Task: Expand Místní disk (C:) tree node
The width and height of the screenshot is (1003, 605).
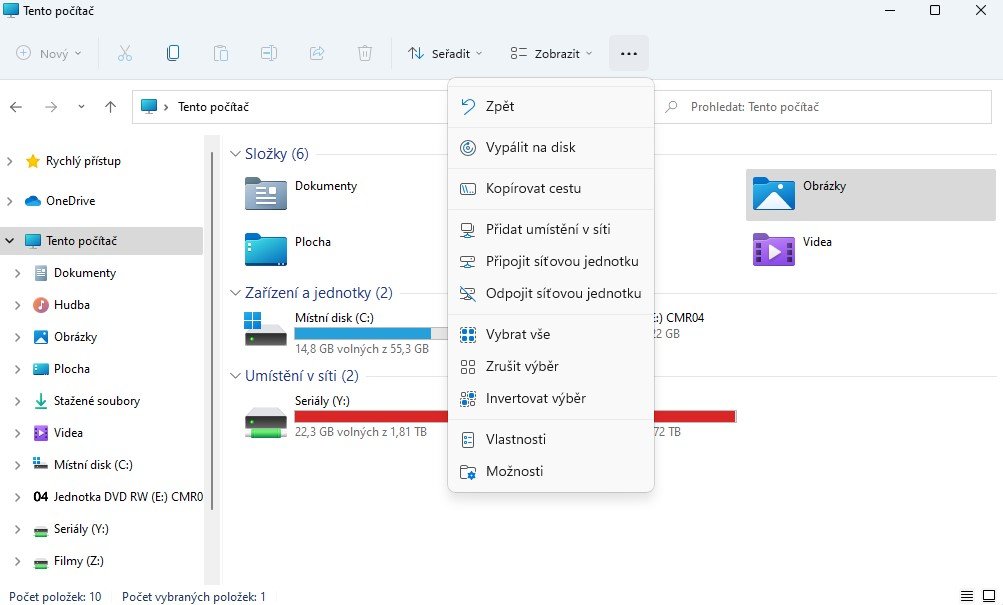Action: point(18,465)
